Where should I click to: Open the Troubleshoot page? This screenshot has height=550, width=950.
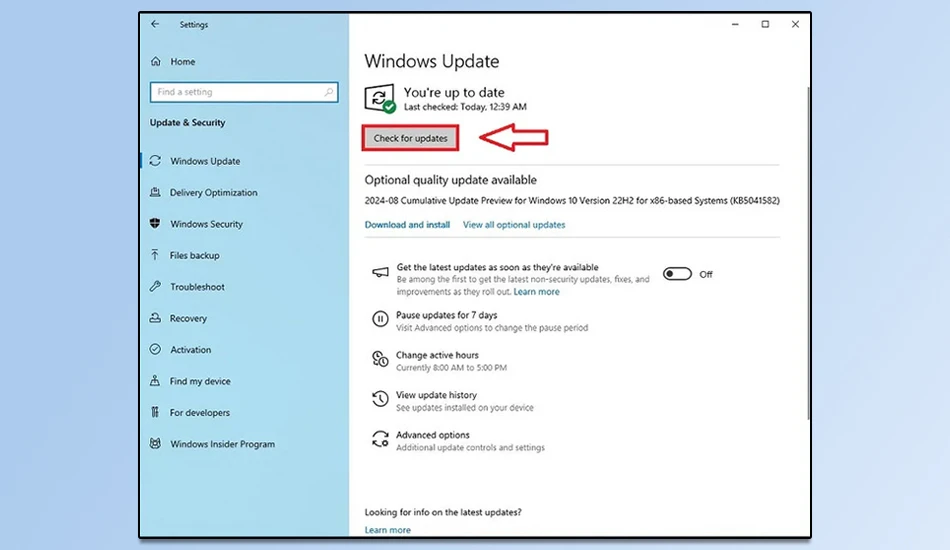tap(197, 287)
